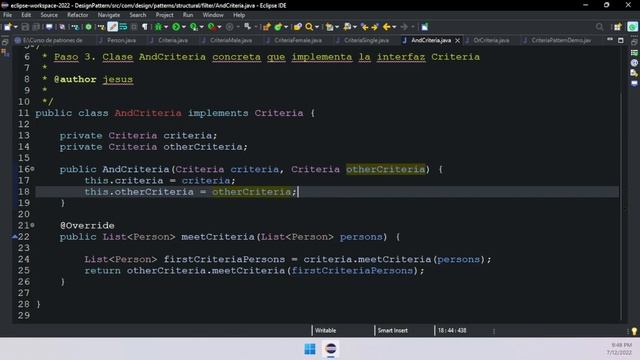Screen dimensions: 640x360
Task: Click the green Debug bug icon
Action: 158,27
